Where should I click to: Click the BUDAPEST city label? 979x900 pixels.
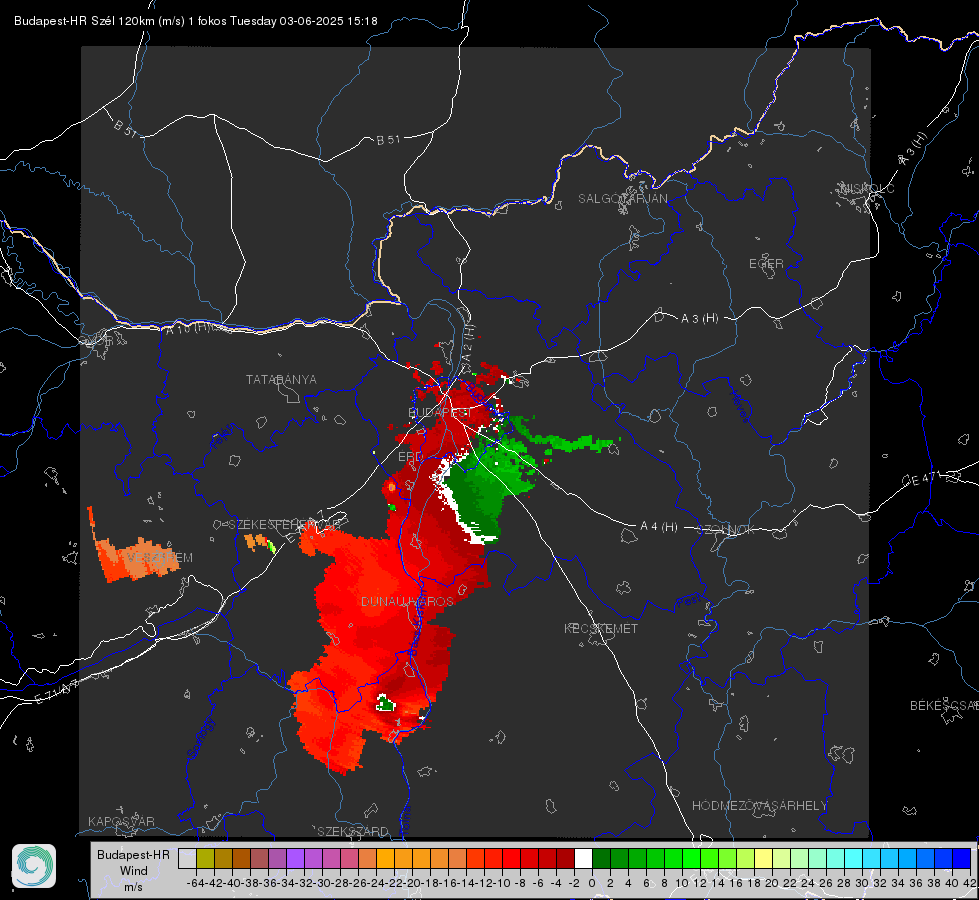[x=440, y=413]
